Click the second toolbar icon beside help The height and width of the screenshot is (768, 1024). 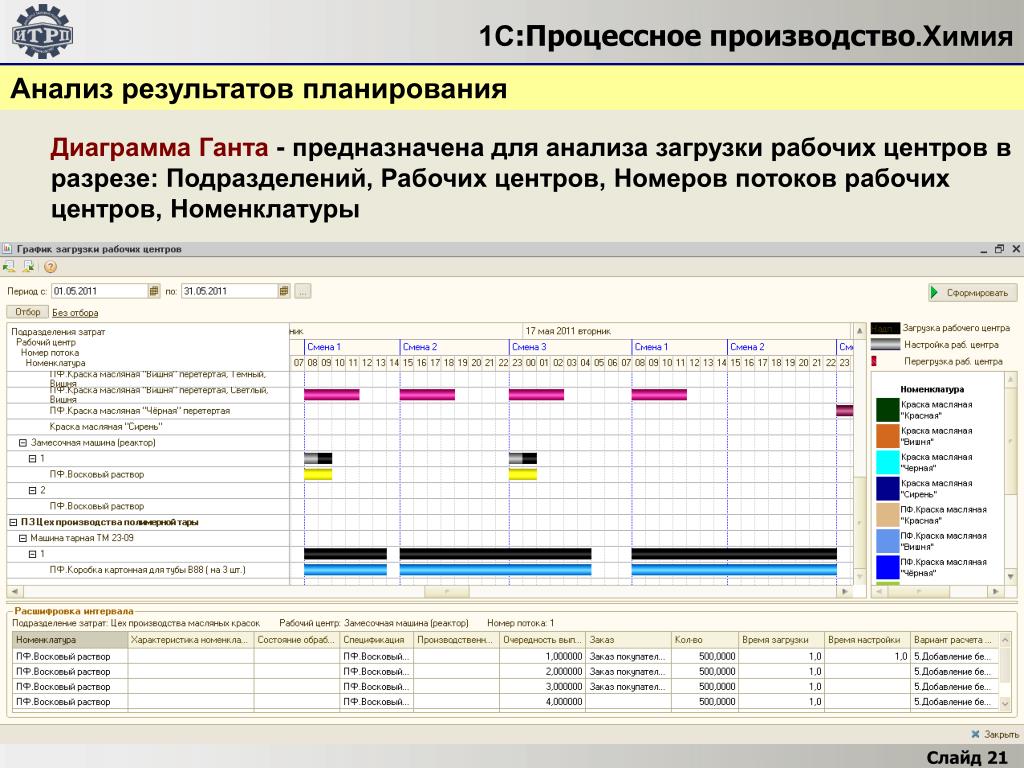click(29, 267)
